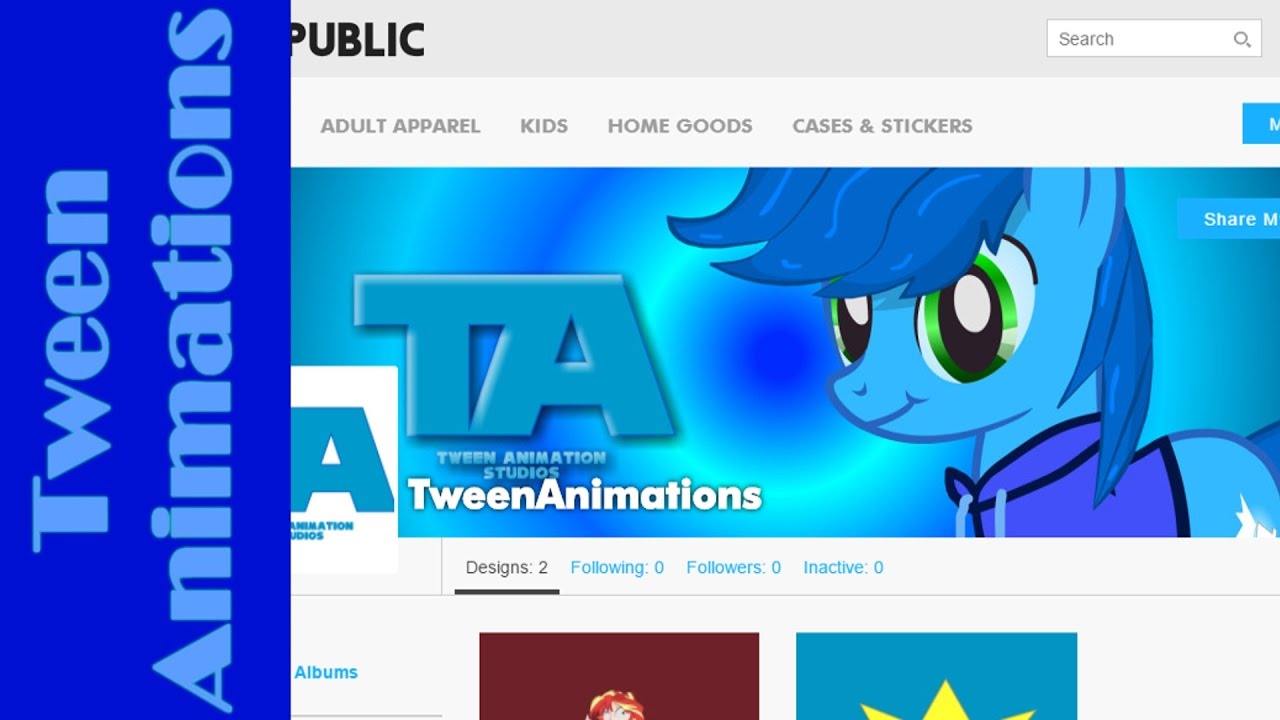Focus the Search input field
Viewport: 1280px width, 720px height.
click(x=1153, y=39)
